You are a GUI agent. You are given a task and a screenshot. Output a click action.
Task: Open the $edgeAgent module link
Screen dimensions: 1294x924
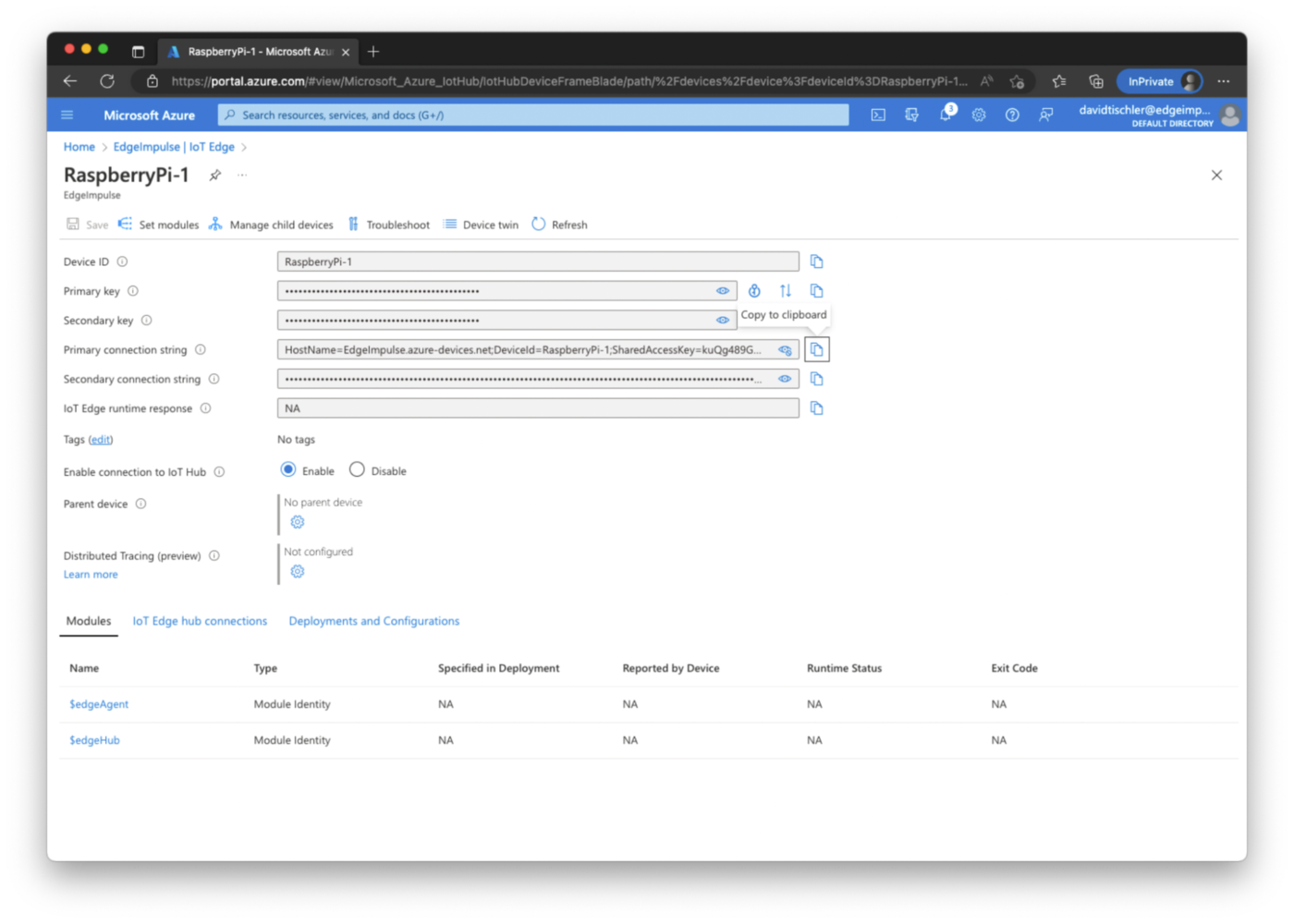tap(99, 704)
